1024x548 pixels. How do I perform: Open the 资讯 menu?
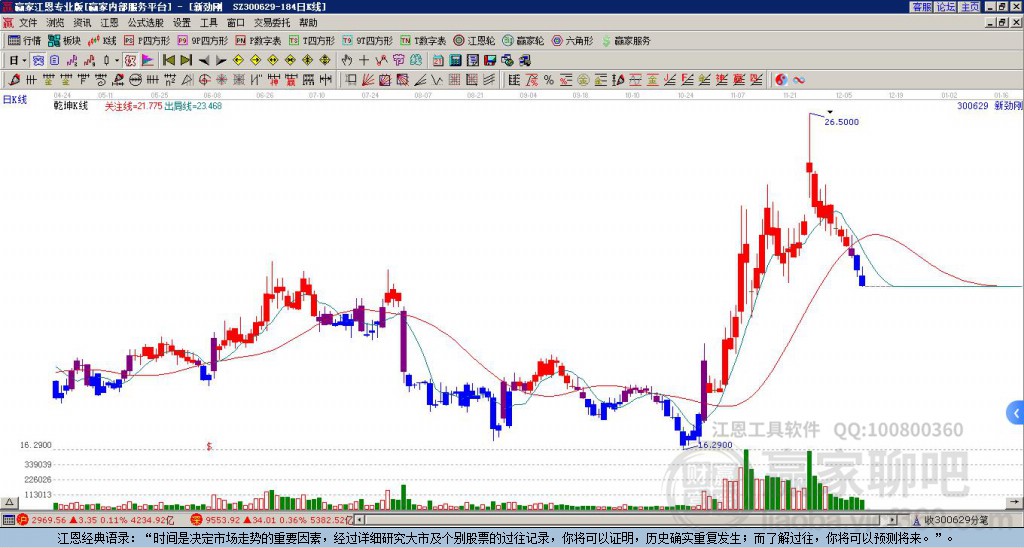pos(82,23)
